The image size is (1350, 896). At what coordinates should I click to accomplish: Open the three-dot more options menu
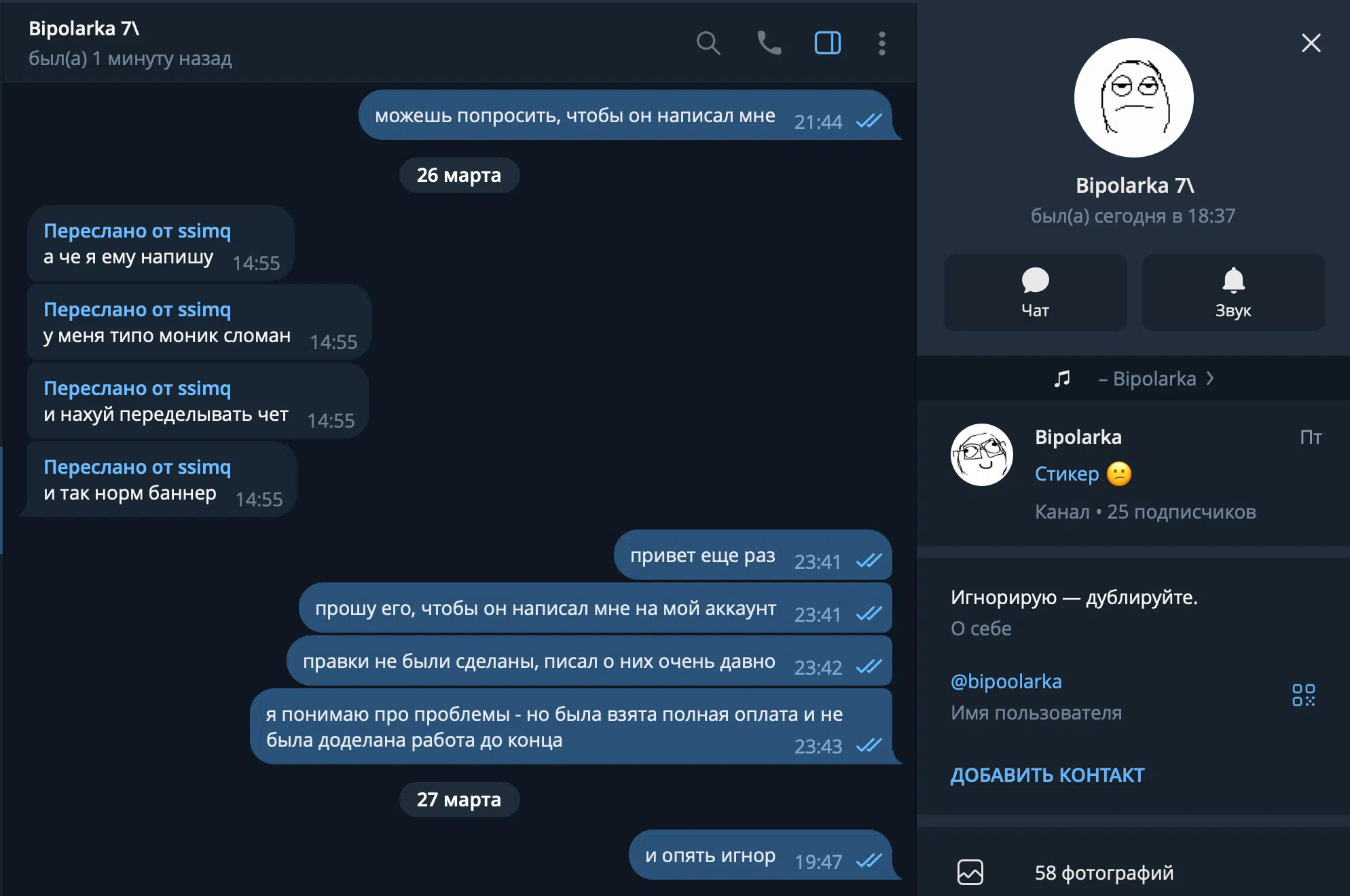pos(881,43)
